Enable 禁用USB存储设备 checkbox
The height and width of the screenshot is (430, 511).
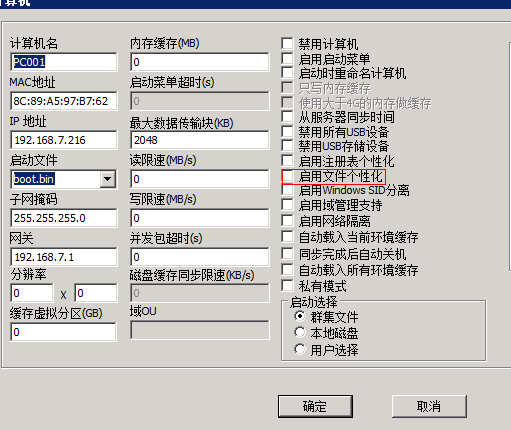coord(287,146)
